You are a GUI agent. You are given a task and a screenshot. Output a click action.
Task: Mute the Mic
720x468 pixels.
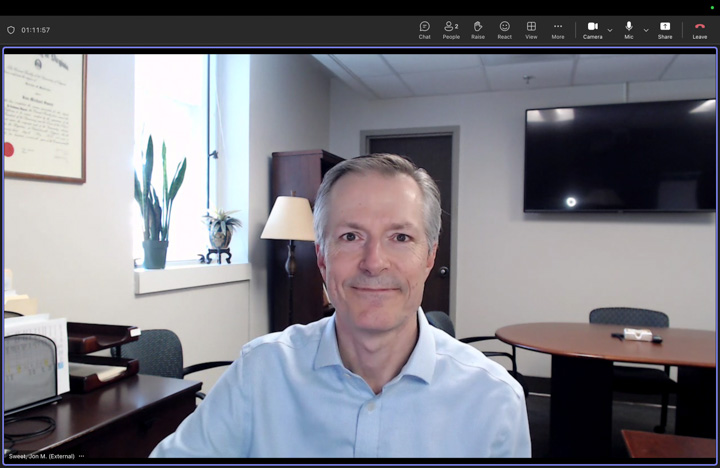[629, 30]
